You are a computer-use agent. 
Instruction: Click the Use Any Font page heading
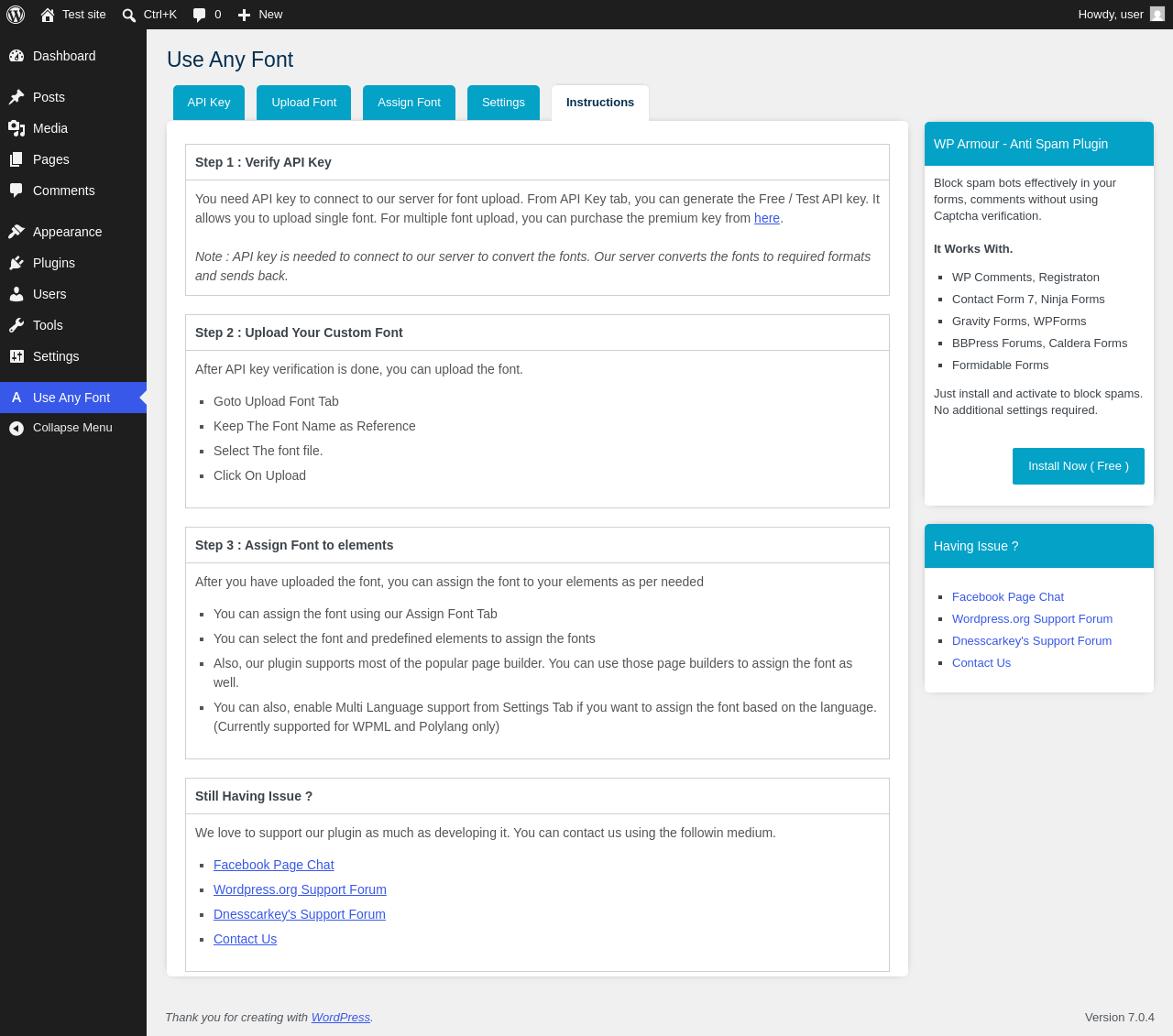point(230,60)
